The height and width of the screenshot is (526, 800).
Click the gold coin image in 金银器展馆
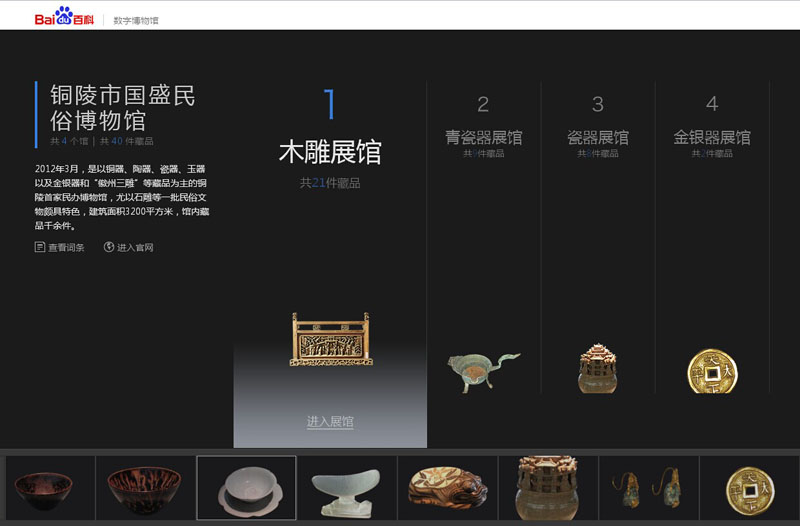(712, 370)
